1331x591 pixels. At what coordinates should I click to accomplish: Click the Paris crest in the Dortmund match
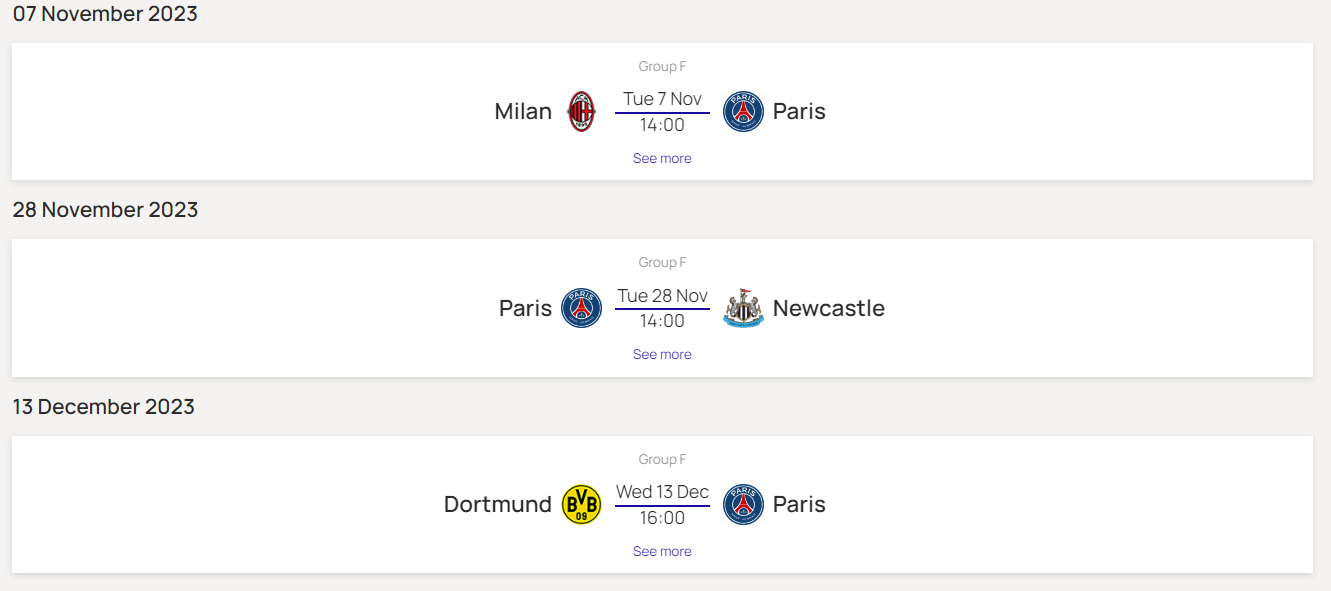pos(743,505)
